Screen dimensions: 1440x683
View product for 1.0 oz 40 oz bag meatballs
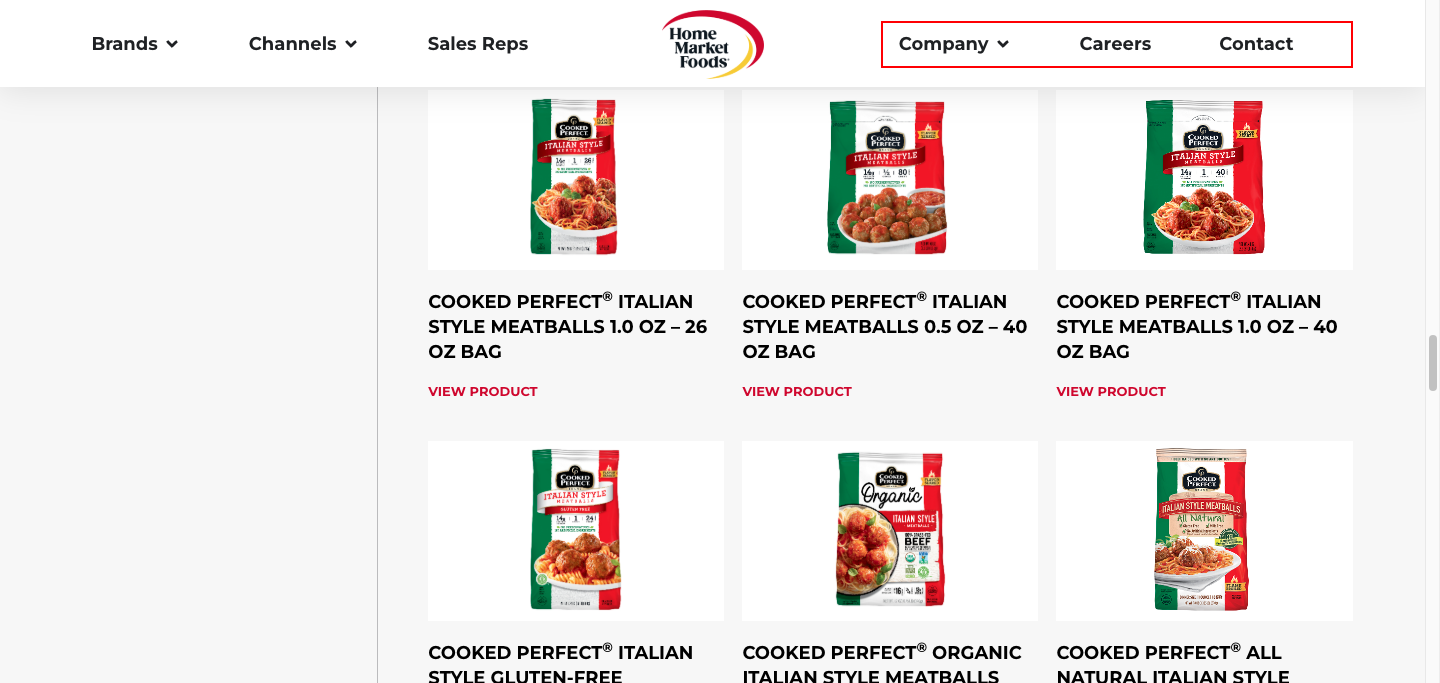click(x=1111, y=392)
